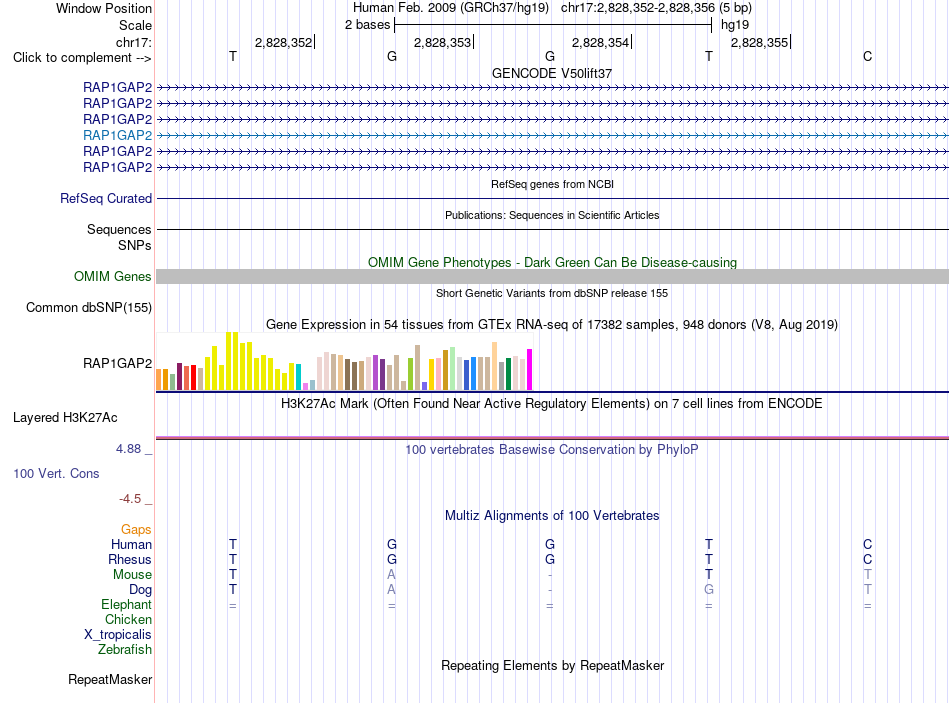Click the Rhesus species row label
The width and height of the screenshot is (950, 703).
130,559
